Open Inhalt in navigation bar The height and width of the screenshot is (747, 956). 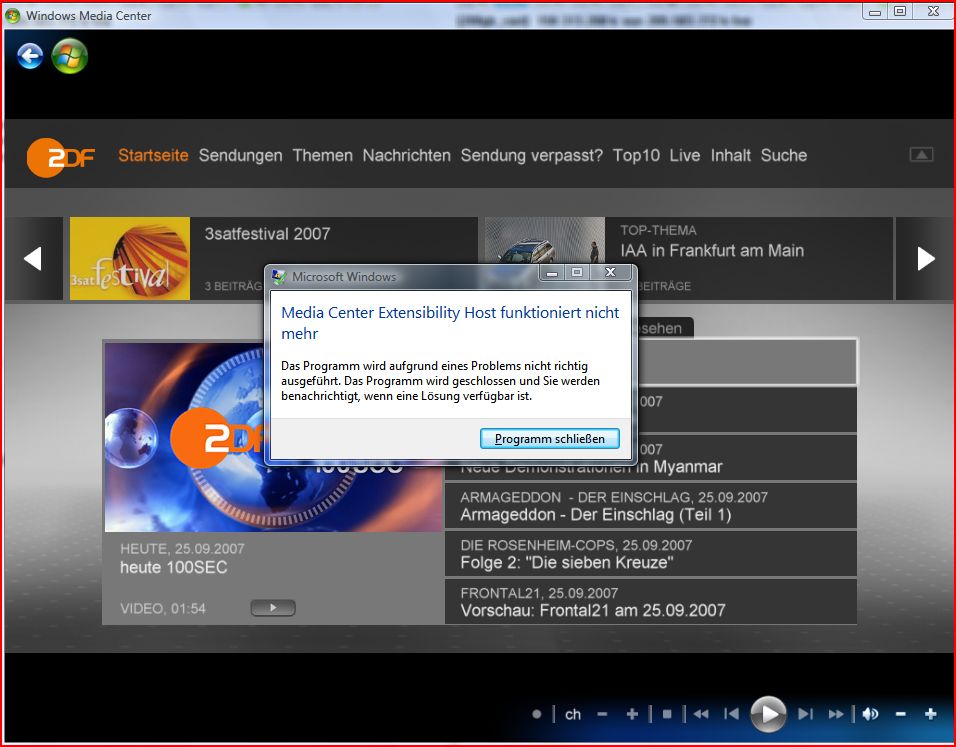tap(730, 155)
